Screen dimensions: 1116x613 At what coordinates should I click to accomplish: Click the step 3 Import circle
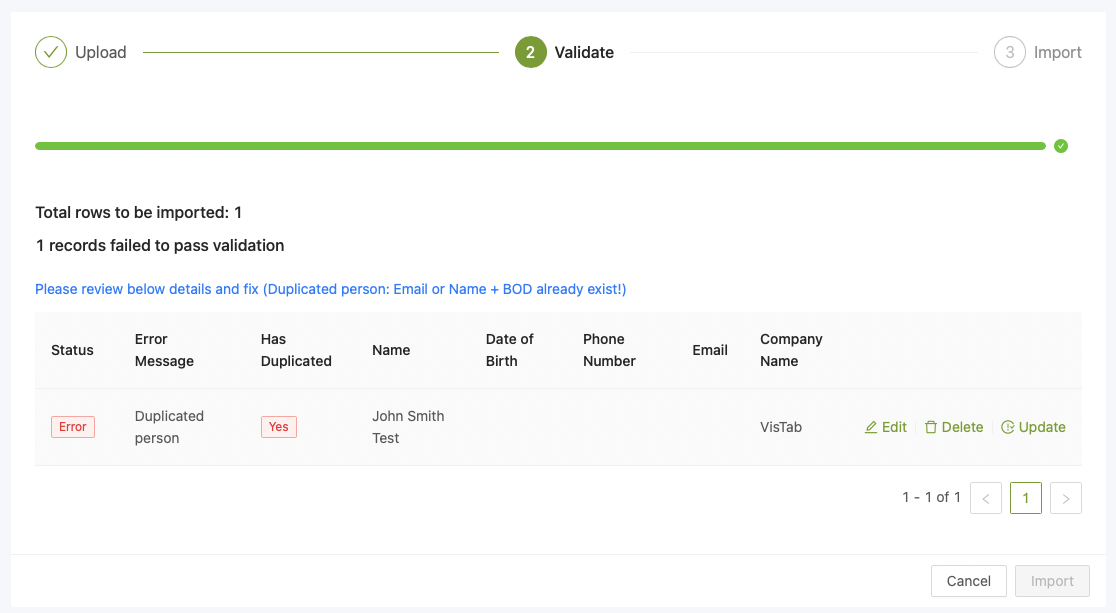click(x=1010, y=52)
